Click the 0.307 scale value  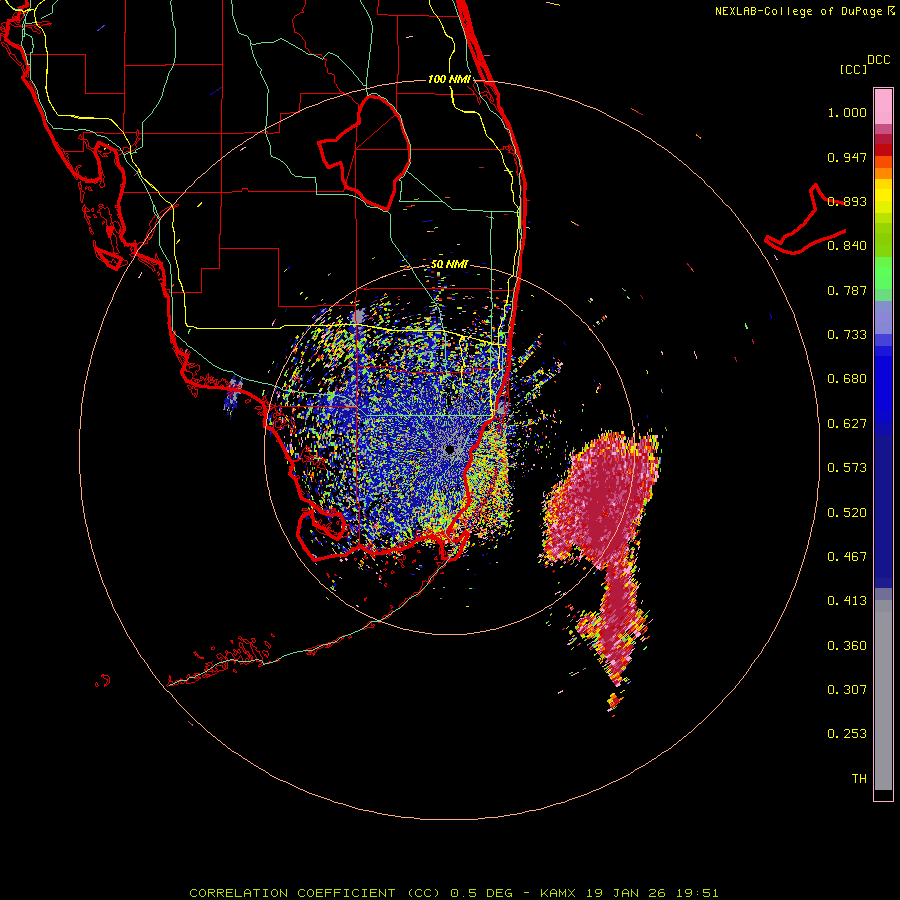pyautogui.click(x=847, y=690)
